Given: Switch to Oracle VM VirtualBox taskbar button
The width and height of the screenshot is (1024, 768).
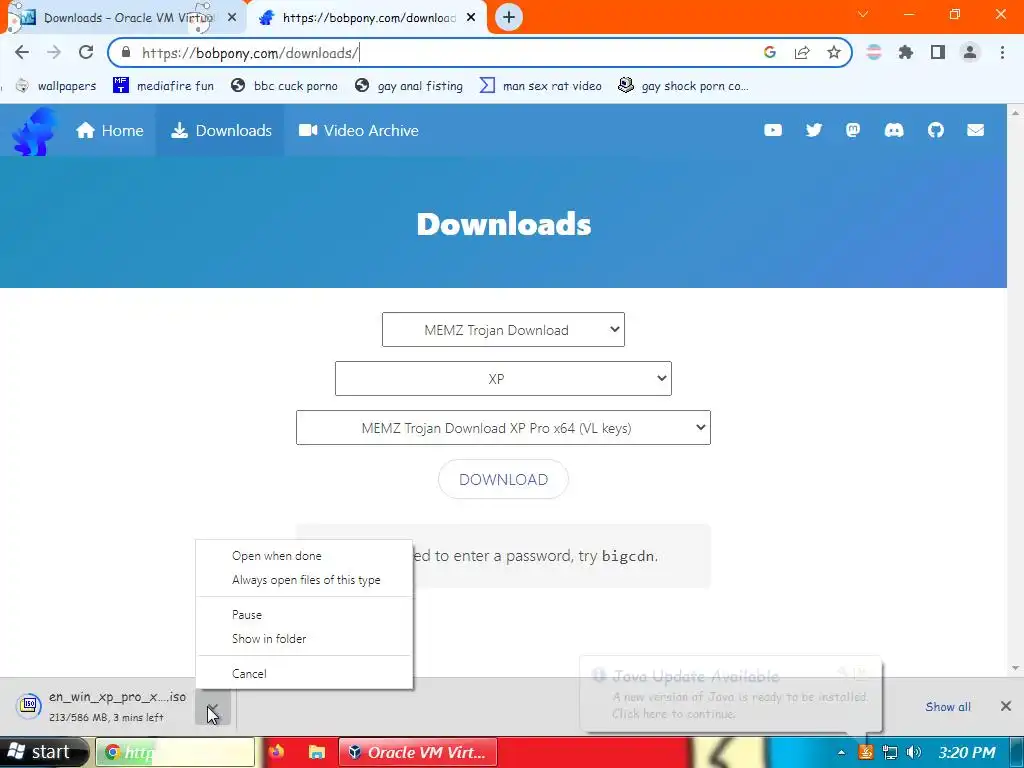Looking at the screenshot, I should click(417, 752).
